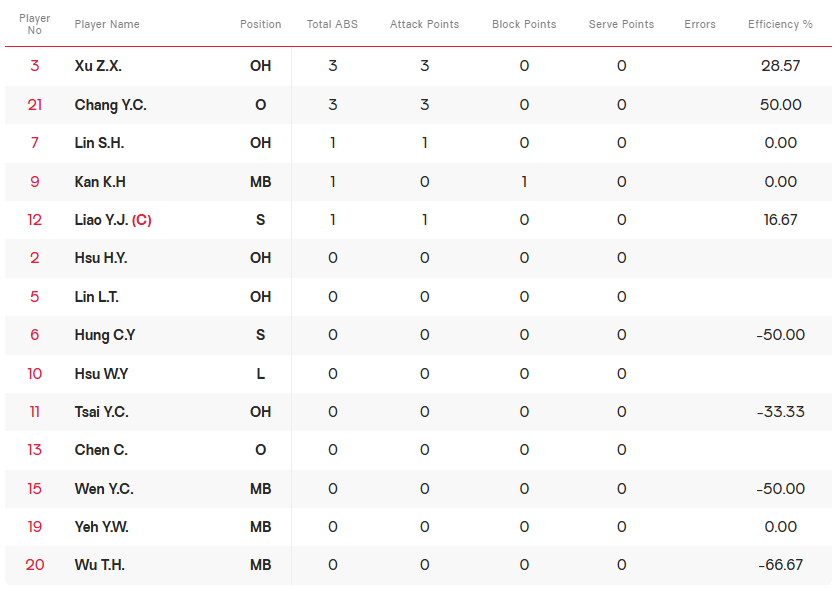Screen dimensions: 839x593
Task: Click player number 21
Action: coord(35,105)
